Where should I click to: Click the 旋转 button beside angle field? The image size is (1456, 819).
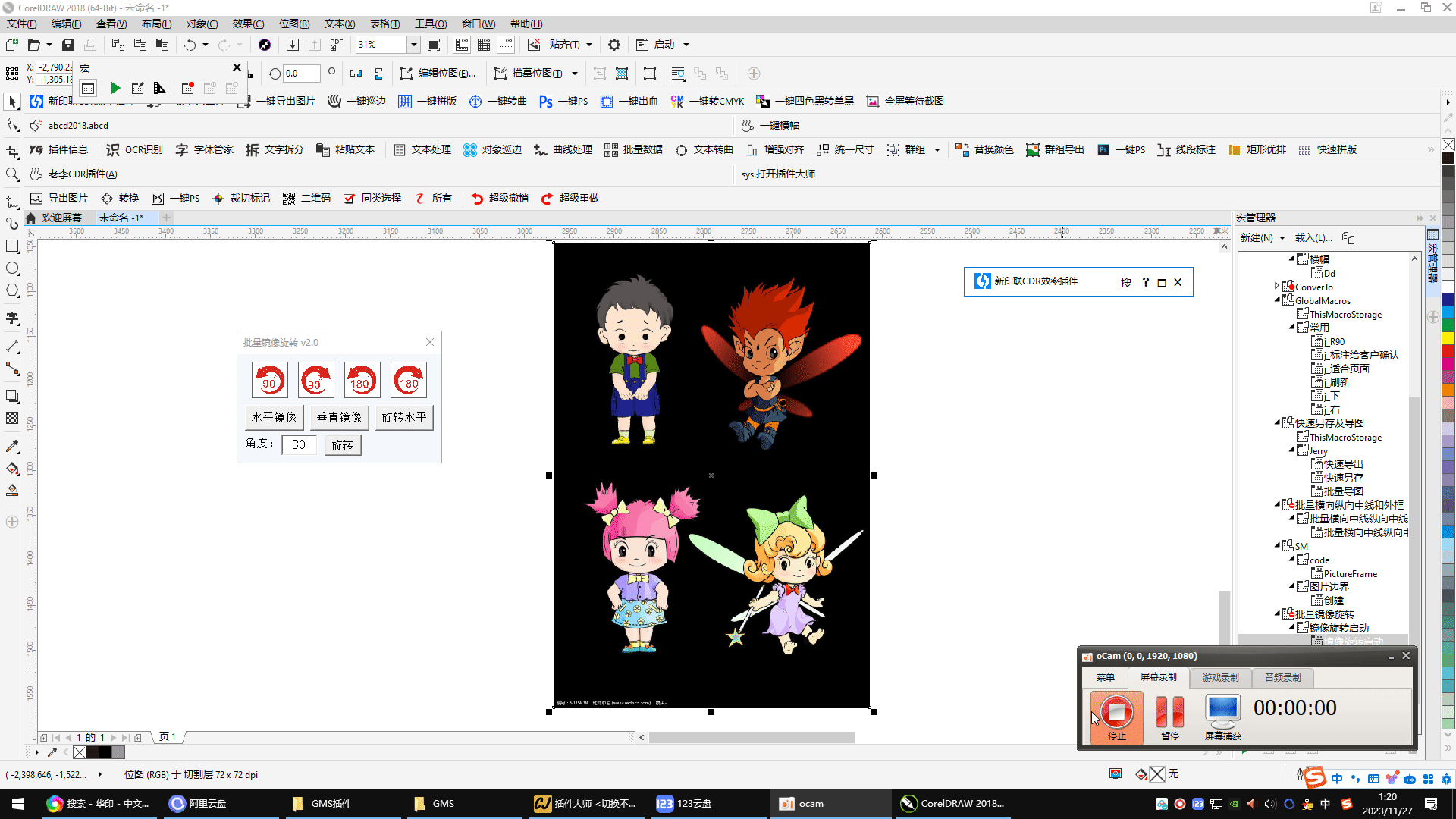click(x=343, y=445)
